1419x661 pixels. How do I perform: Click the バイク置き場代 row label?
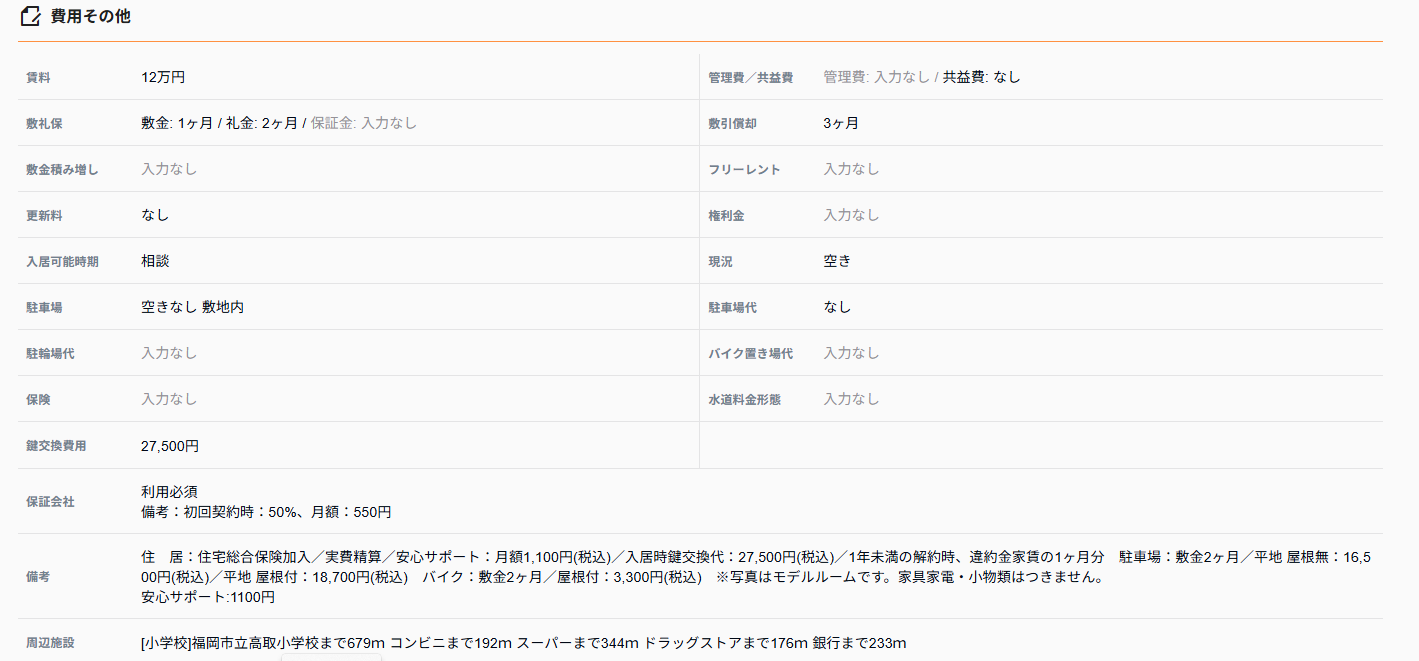click(x=750, y=354)
